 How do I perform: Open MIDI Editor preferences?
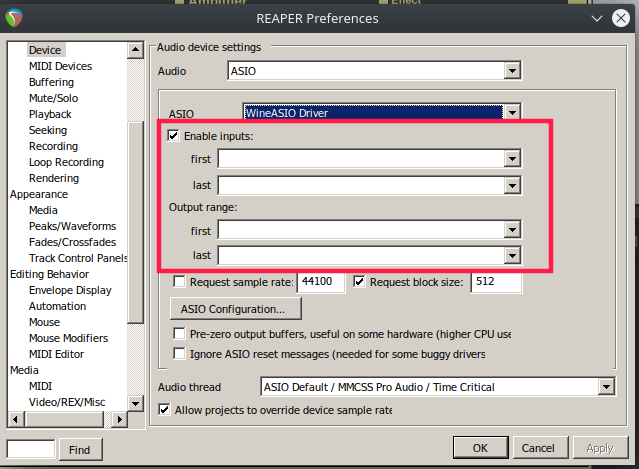click(56, 354)
